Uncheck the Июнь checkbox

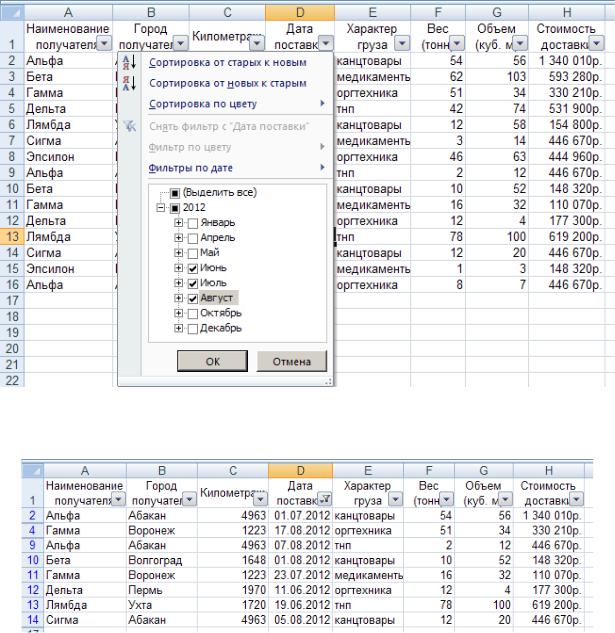[x=193, y=268]
